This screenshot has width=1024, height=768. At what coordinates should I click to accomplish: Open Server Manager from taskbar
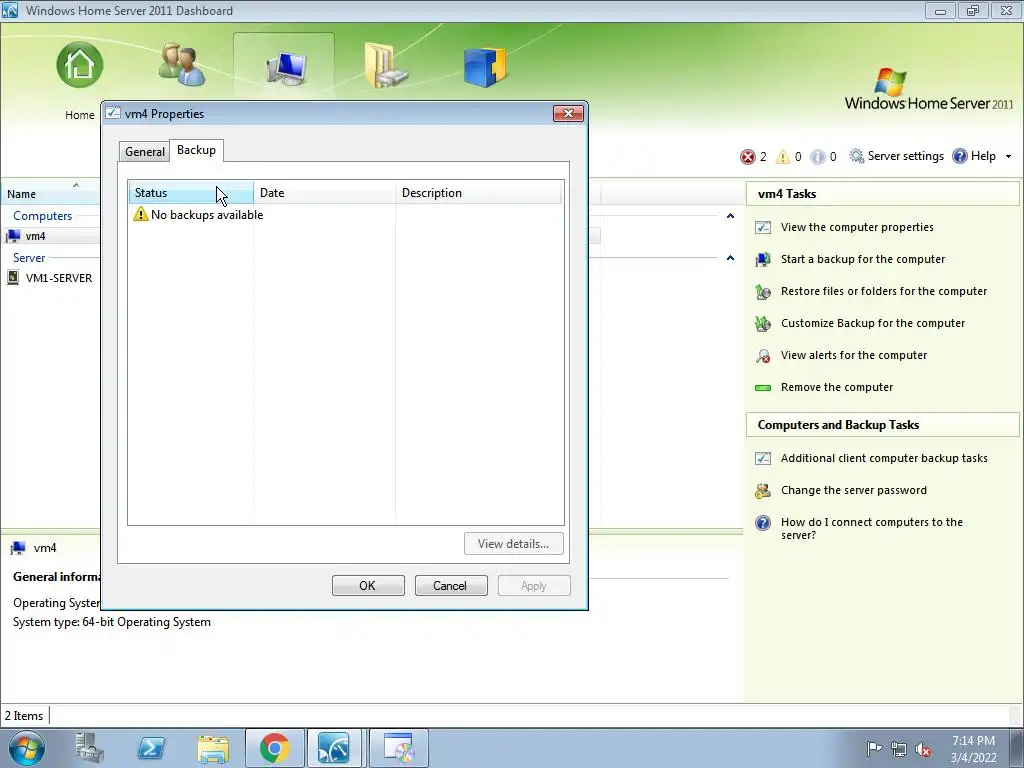point(89,748)
